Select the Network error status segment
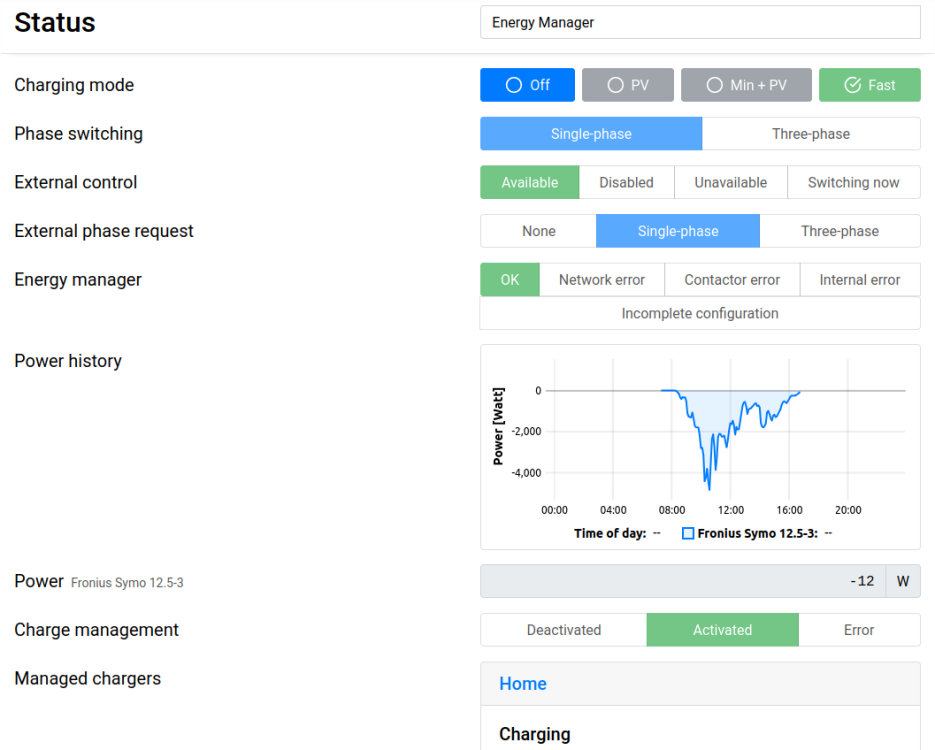Screen dimensions: 935x750 tap(601, 280)
